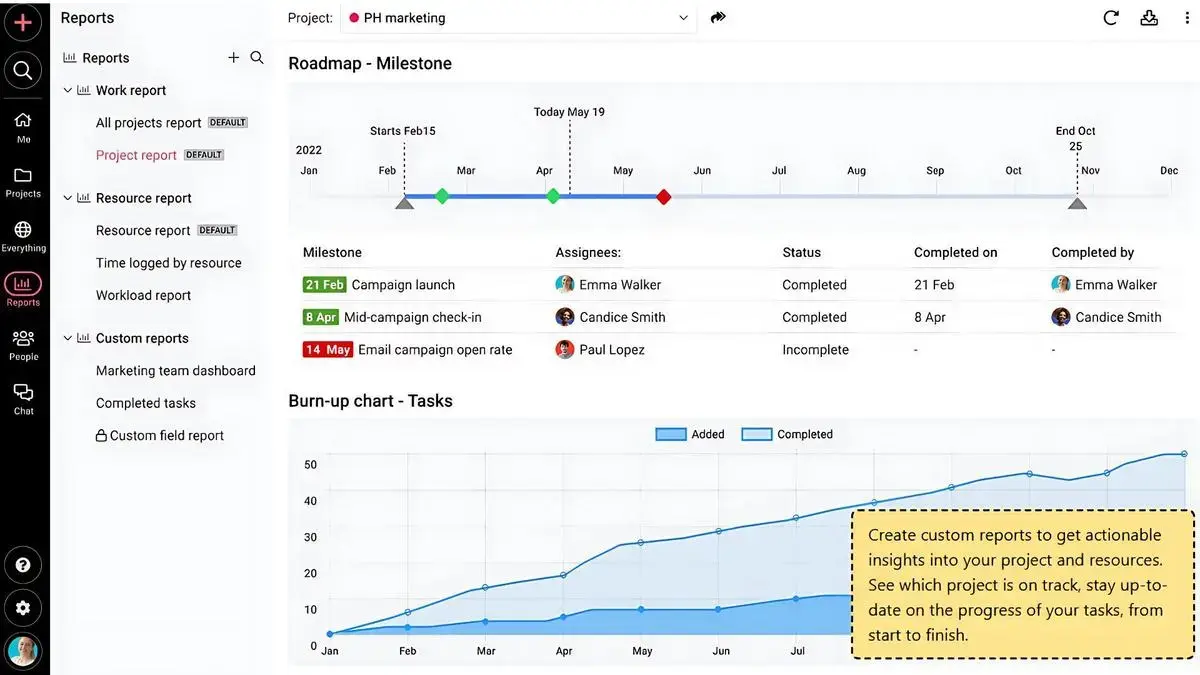Open the Projects folder icon
The width and height of the screenshot is (1200, 675).
pyautogui.click(x=23, y=182)
